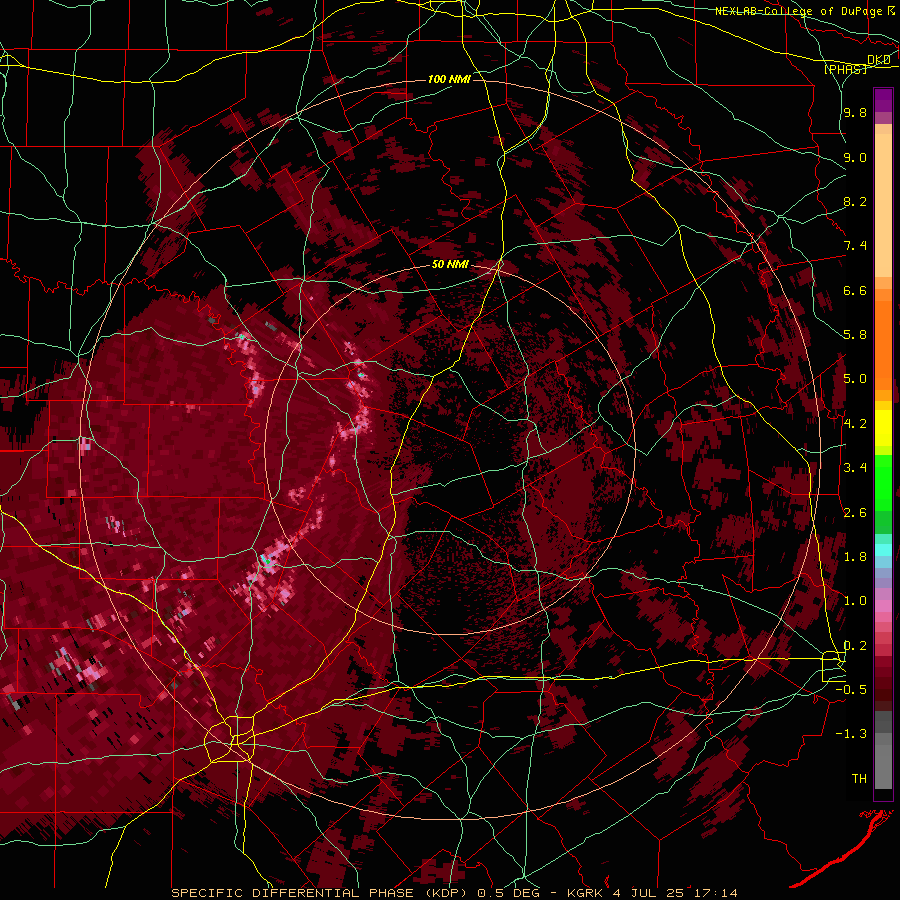The width and height of the screenshot is (900, 900).
Task: Click the 5.0 color scale value
Action: (855, 379)
